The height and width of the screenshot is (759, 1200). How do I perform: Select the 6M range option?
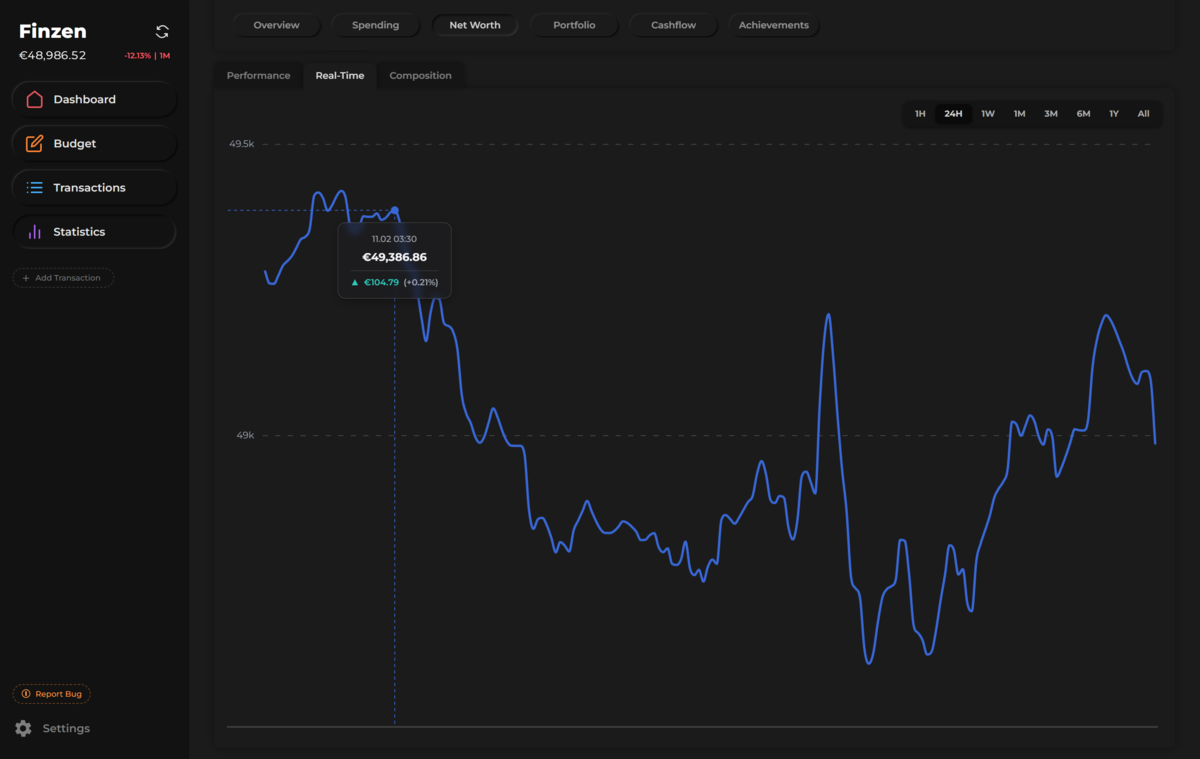(x=1082, y=113)
